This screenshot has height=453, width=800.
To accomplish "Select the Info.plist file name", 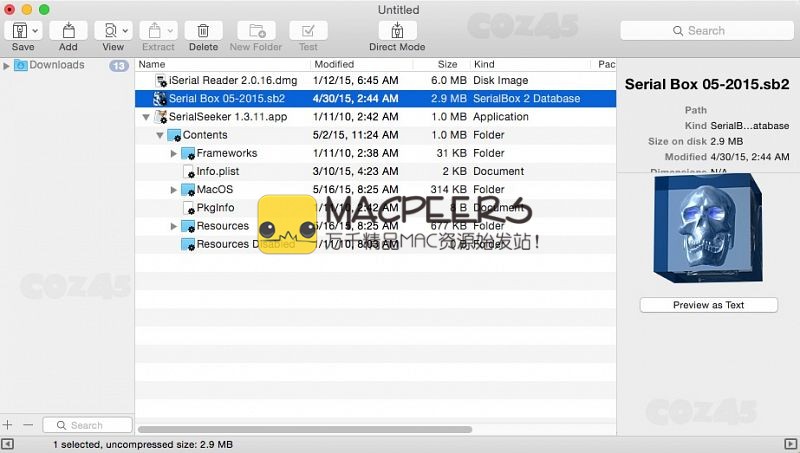I will click(218, 171).
